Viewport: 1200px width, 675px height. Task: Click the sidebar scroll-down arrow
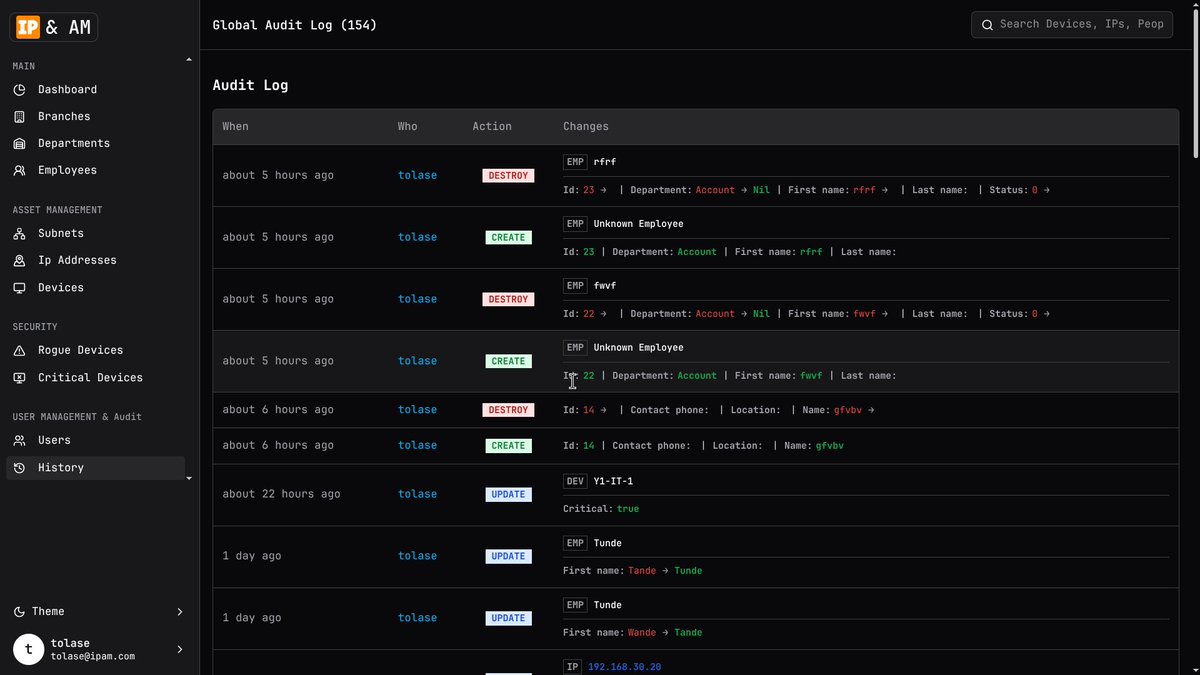coord(189,479)
